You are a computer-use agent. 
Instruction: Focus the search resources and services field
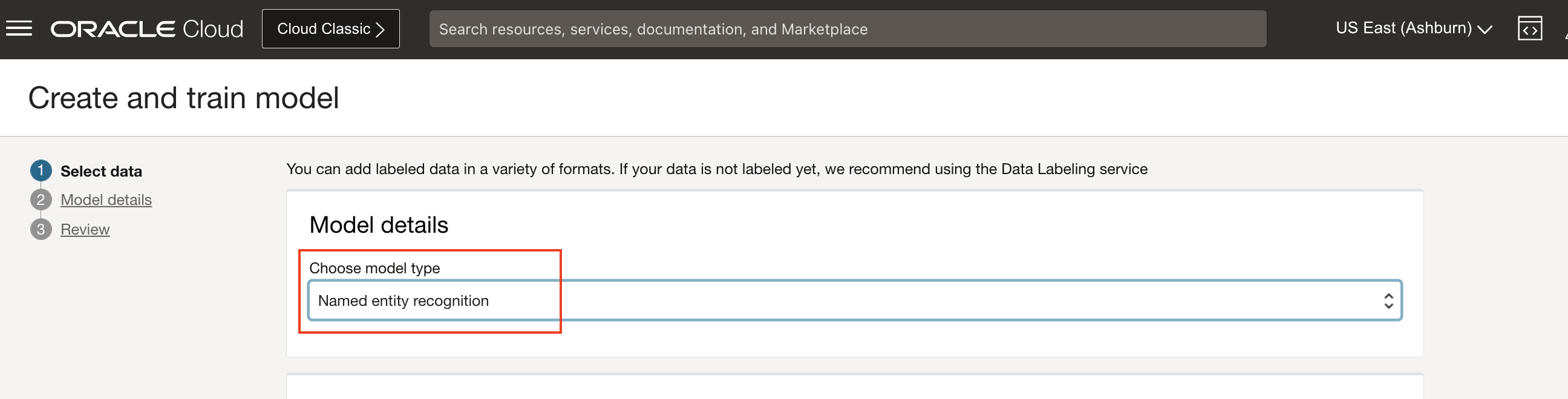[848, 28]
